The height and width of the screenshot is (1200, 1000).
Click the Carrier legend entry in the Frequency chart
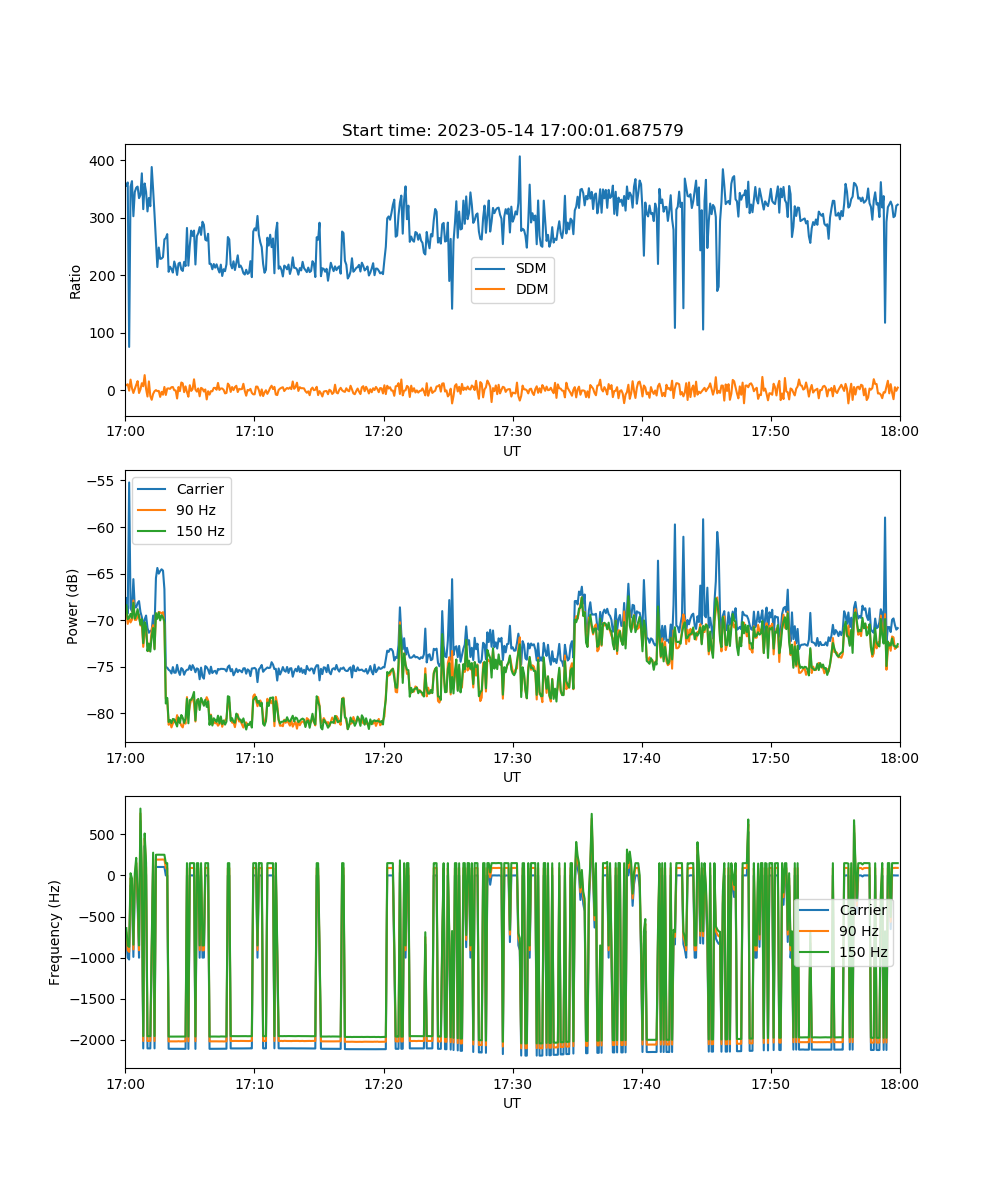(x=843, y=910)
